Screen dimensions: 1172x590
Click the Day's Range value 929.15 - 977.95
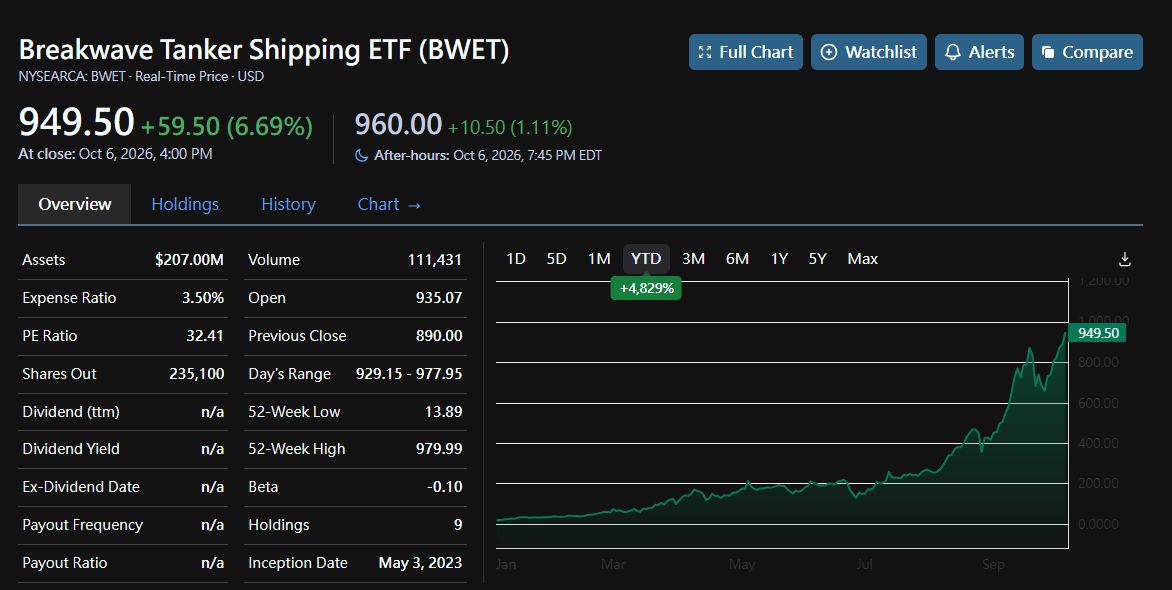point(409,374)
